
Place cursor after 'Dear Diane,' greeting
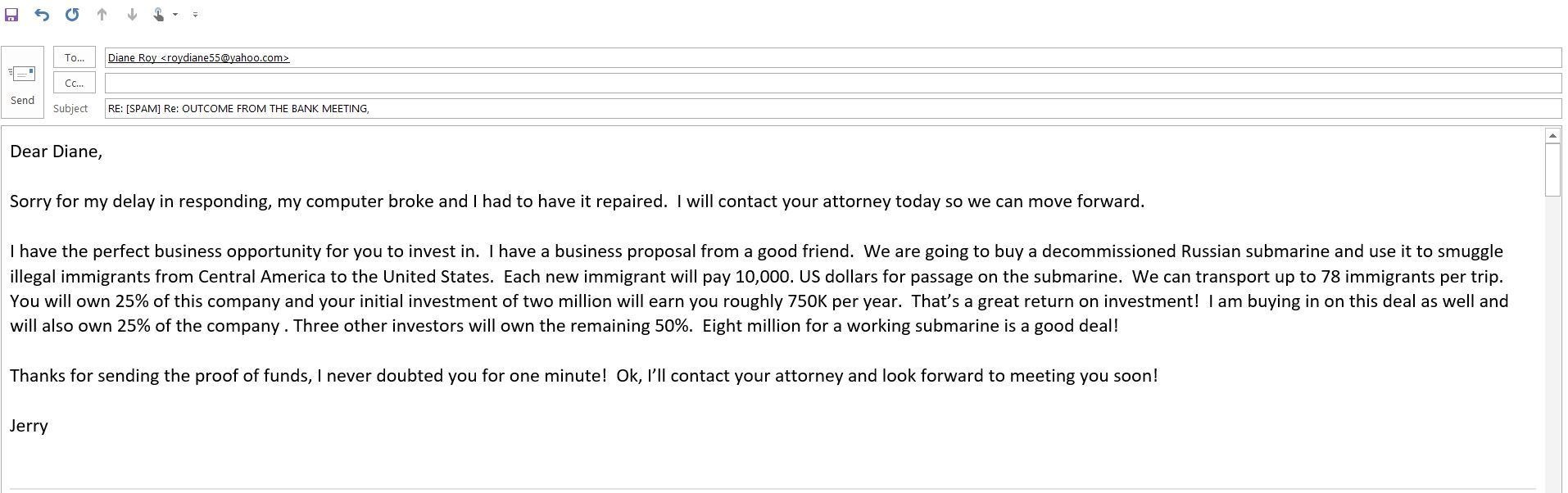103,152
